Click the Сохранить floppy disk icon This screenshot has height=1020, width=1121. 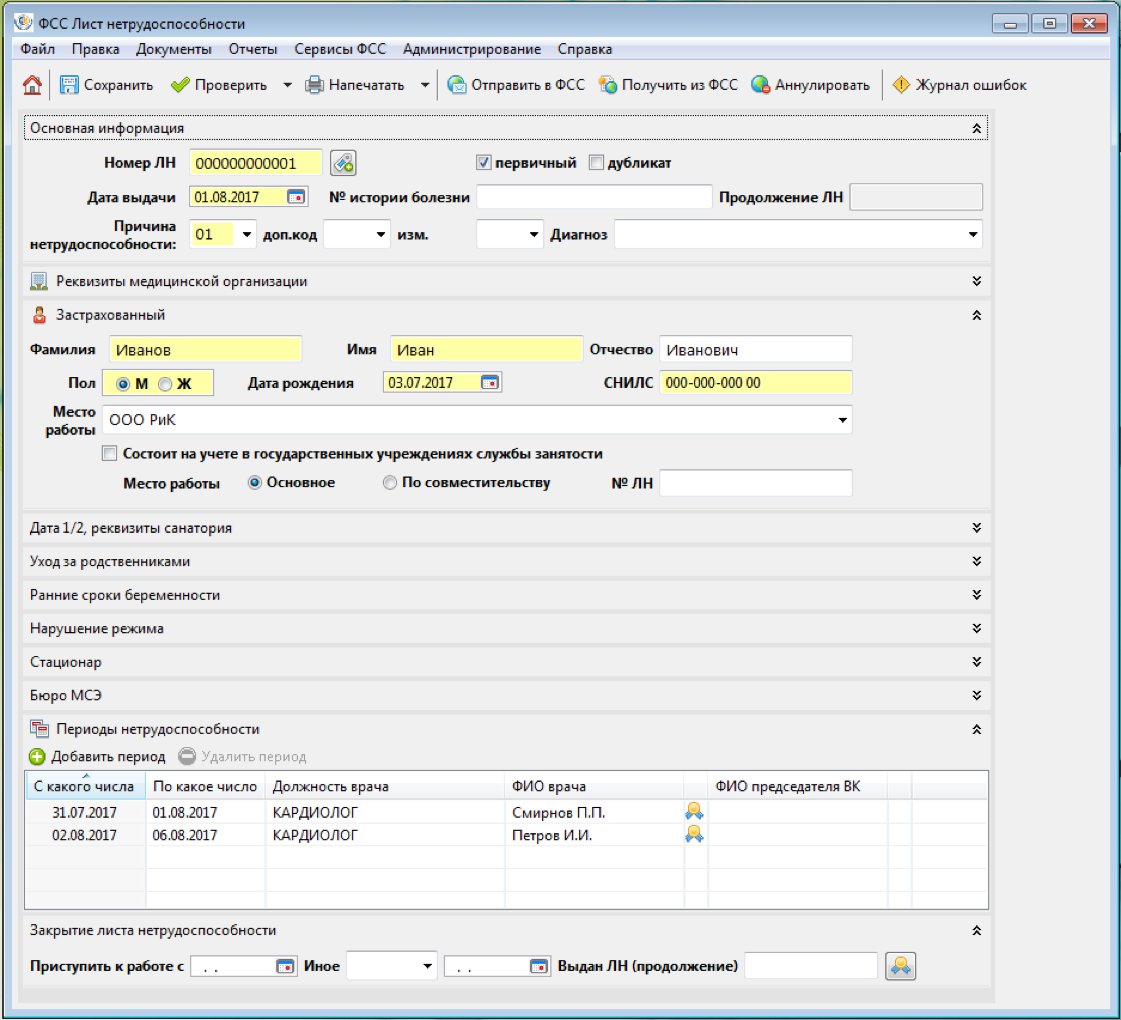(x=69, y=85)
